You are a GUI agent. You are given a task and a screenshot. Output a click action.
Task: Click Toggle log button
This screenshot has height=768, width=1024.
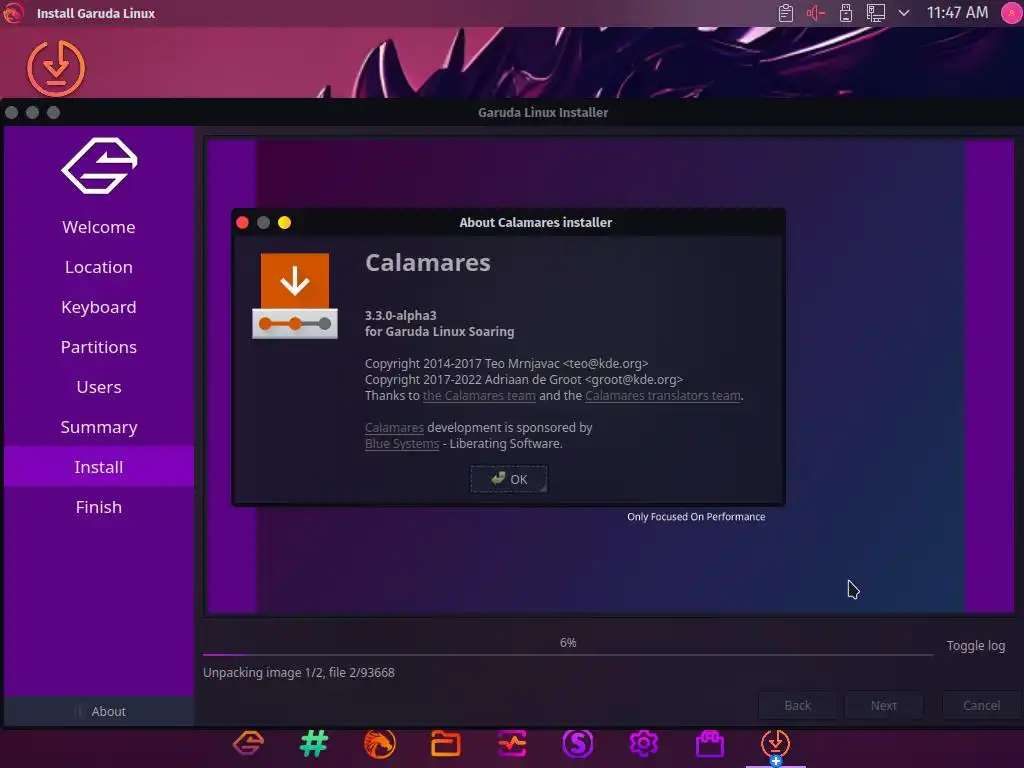[x=976, y=645]
